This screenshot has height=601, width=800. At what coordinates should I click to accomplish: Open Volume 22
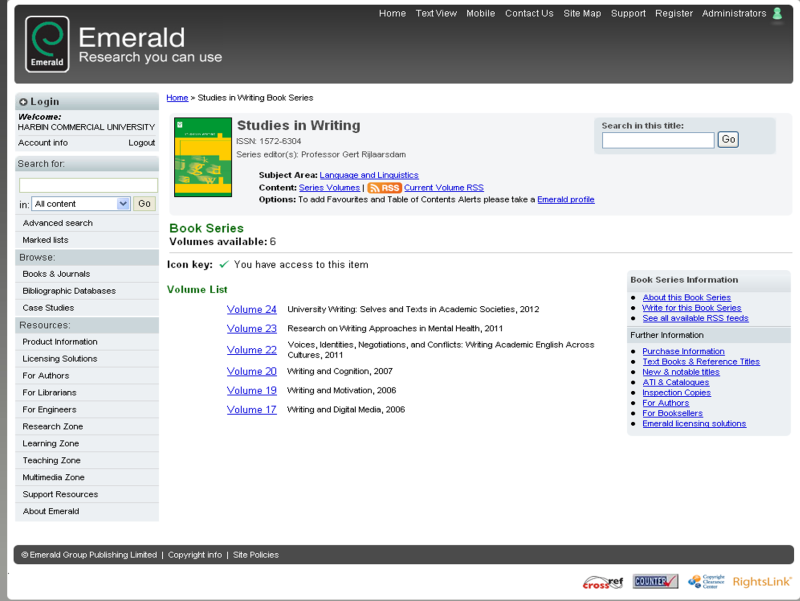pyautogui.click(x=252, y=350)
